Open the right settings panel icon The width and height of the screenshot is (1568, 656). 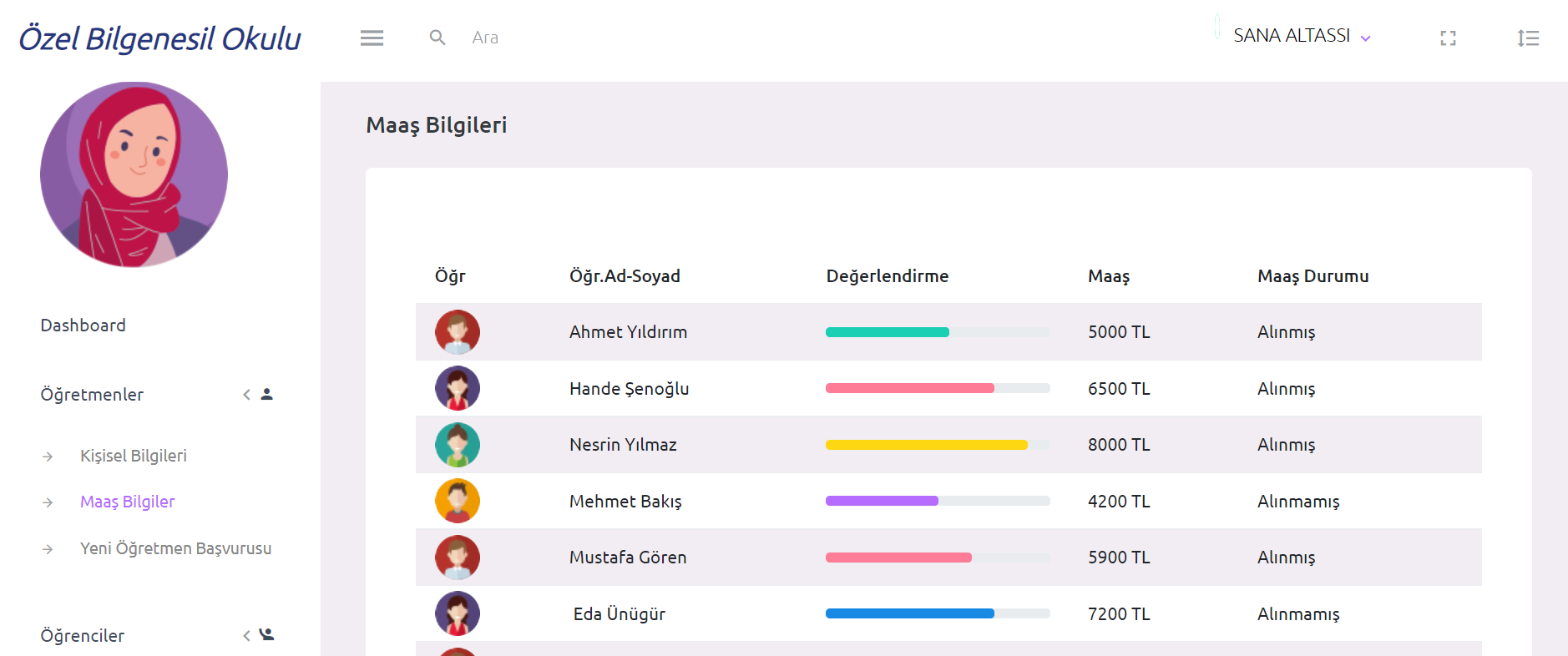click(1528, 38)
